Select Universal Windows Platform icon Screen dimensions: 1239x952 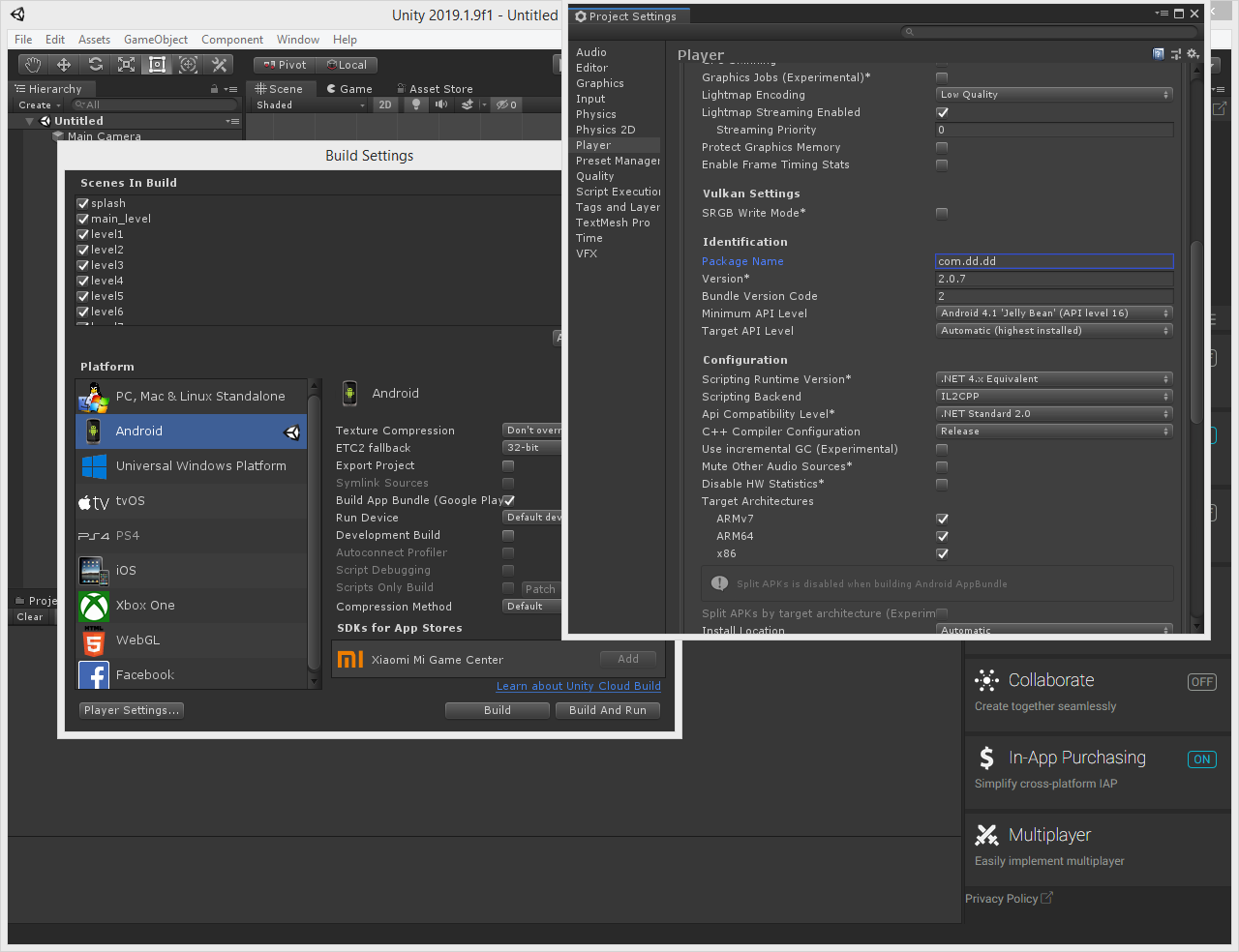pyautogui.click(x=94, y=466)
